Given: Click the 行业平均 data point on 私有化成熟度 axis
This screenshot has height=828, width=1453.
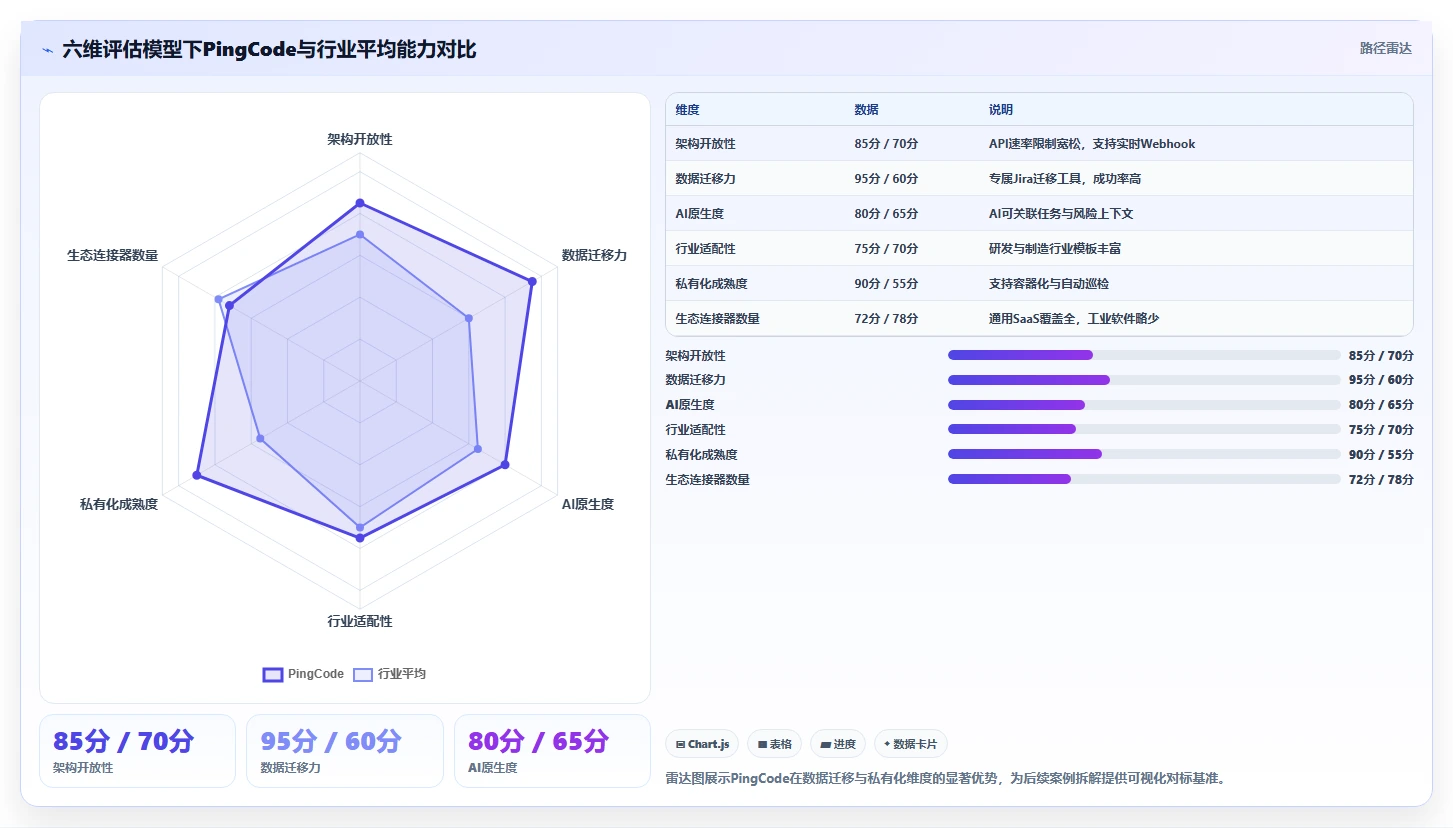Looking at the screenshot, I should pyautogui.click(x=260, y=438).
